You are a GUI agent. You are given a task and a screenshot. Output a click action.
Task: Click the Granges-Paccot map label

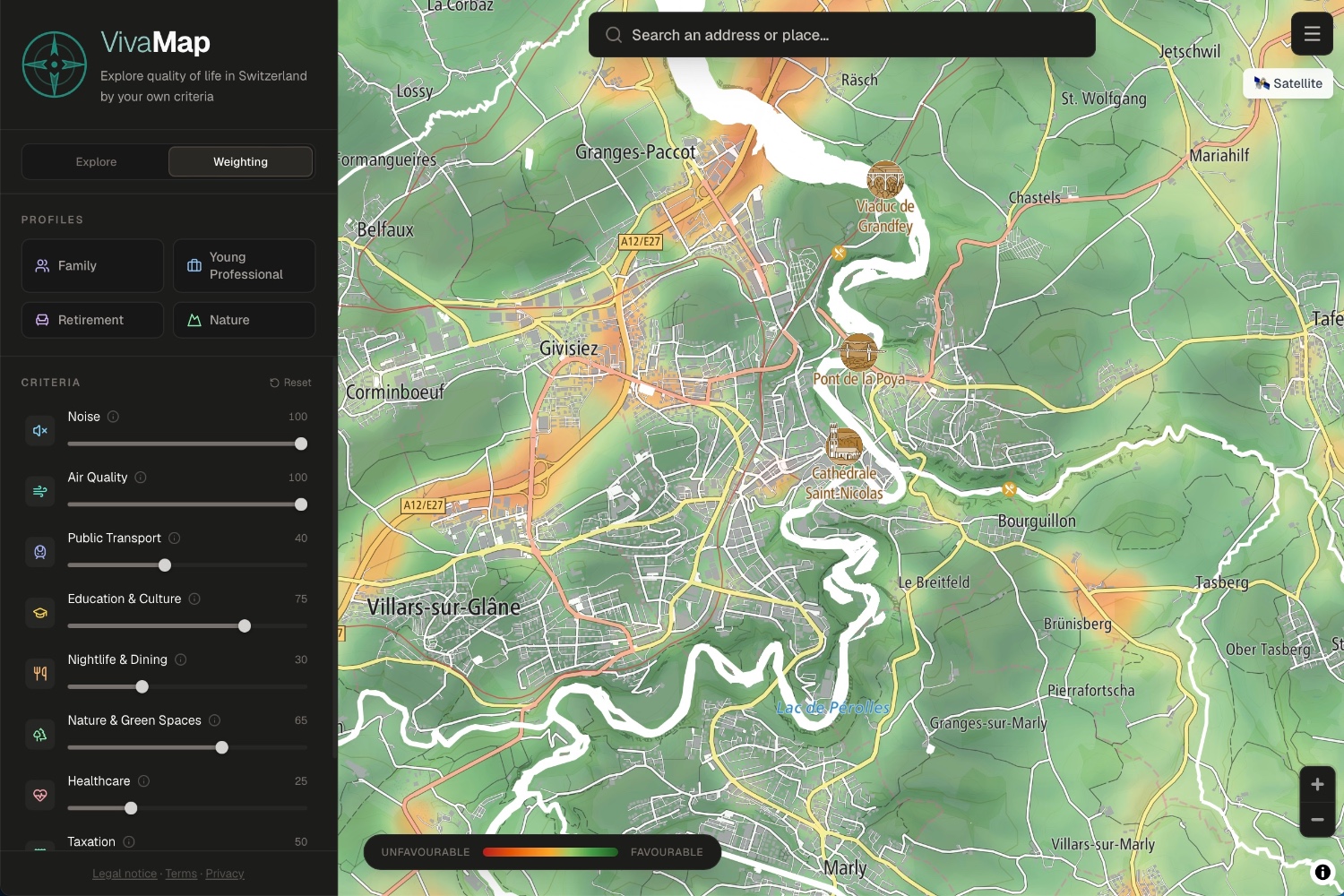coord(635,152)
